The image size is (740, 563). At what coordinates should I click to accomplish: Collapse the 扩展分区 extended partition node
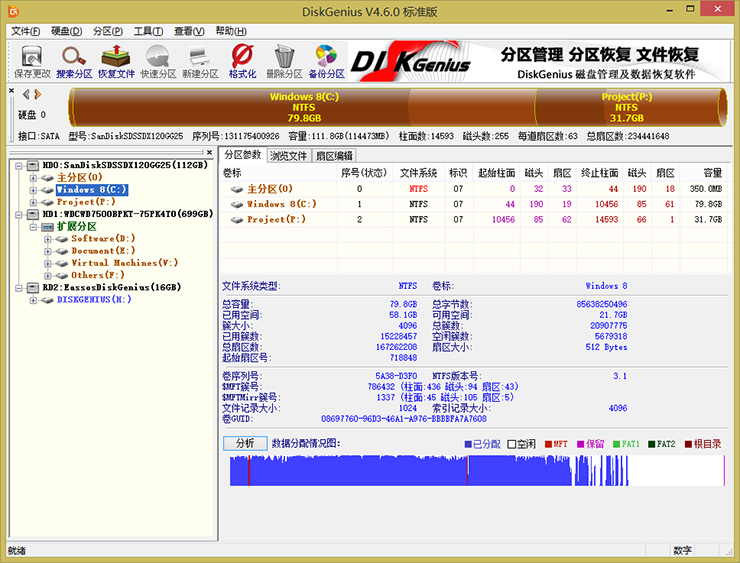tap(33, 227)
